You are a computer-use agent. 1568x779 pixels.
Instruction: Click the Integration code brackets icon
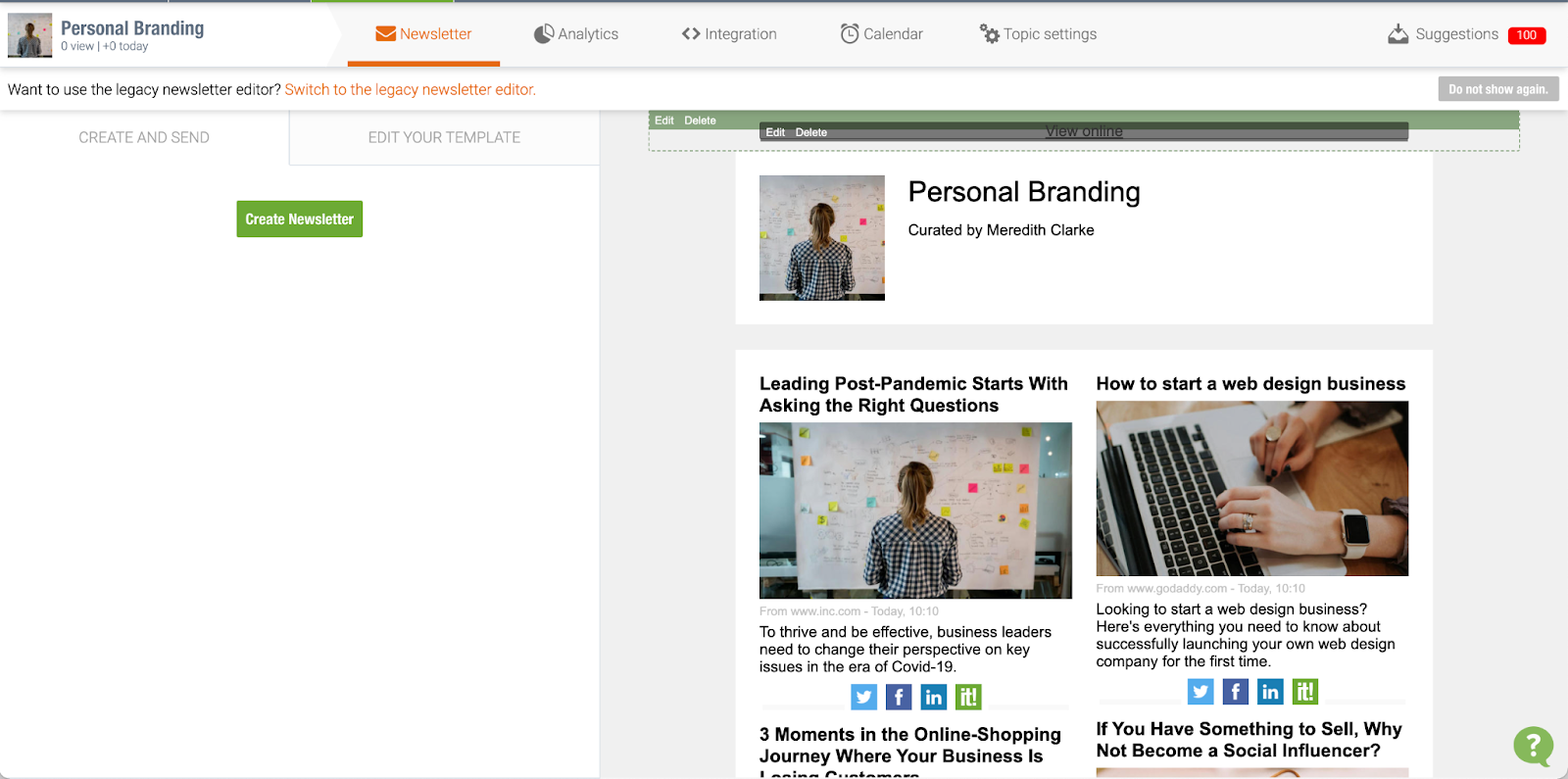pos(691,34)
